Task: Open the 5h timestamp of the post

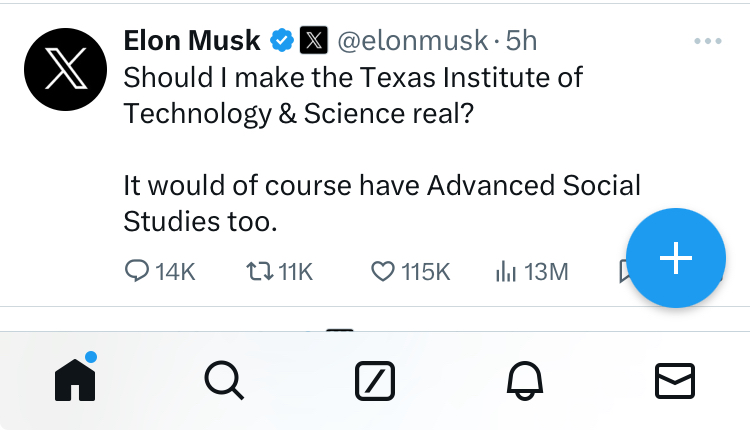Action: point(521,41)
